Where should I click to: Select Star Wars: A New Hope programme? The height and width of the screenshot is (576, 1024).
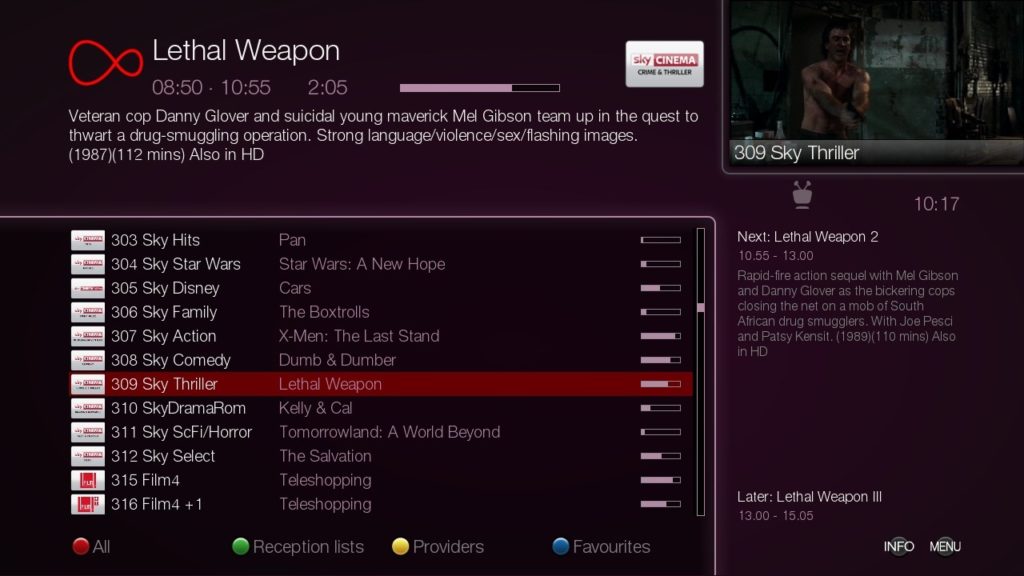click(x=362, y=264)
